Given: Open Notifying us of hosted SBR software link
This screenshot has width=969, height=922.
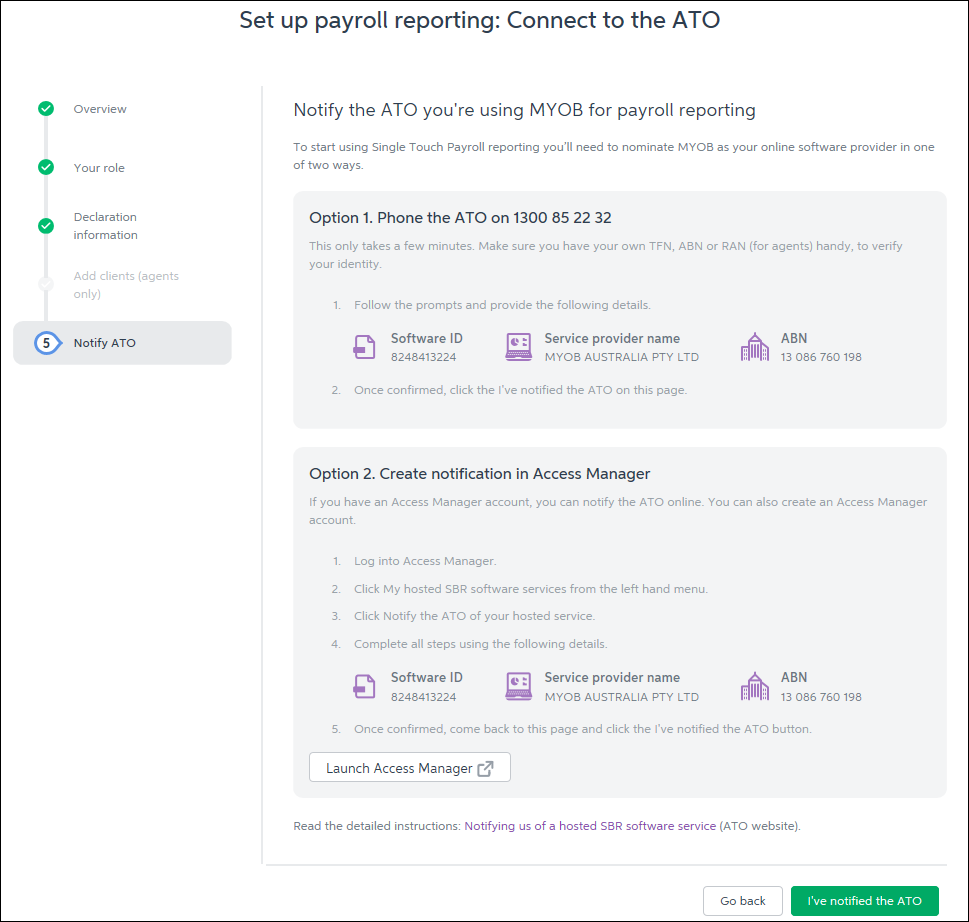Looking at the screenshot, I should click(590, 827).
